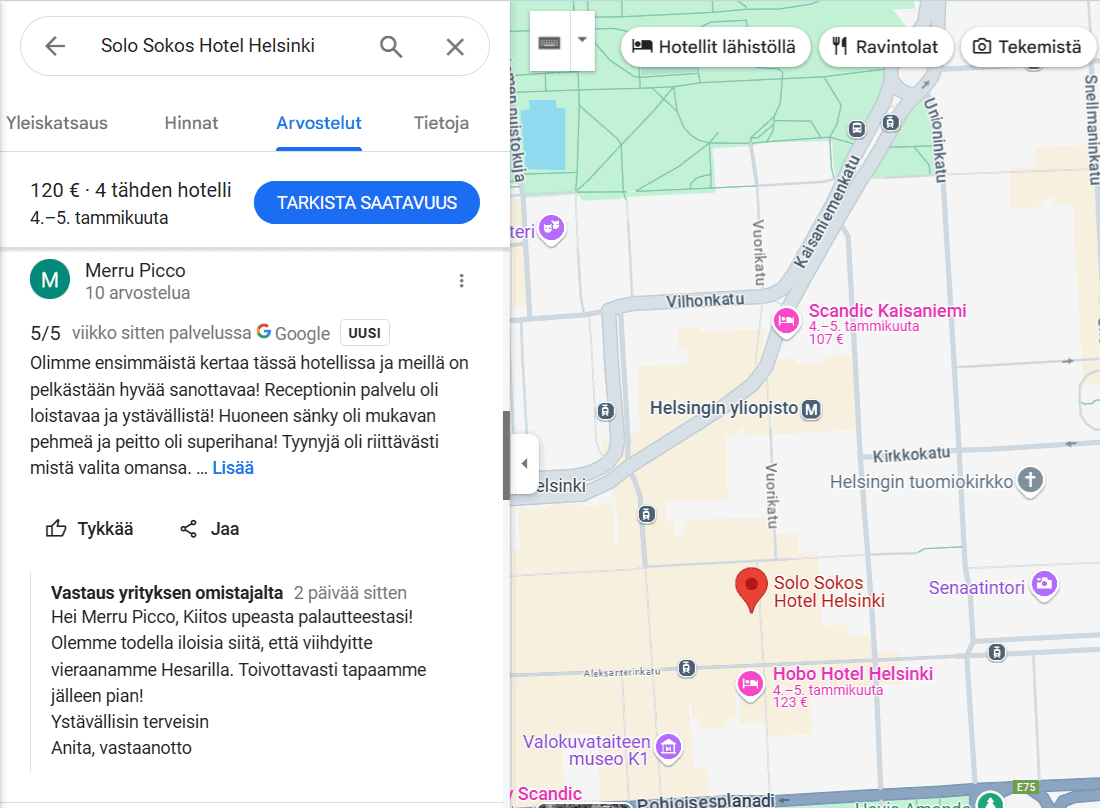Open the Tietoja tab

441,123
